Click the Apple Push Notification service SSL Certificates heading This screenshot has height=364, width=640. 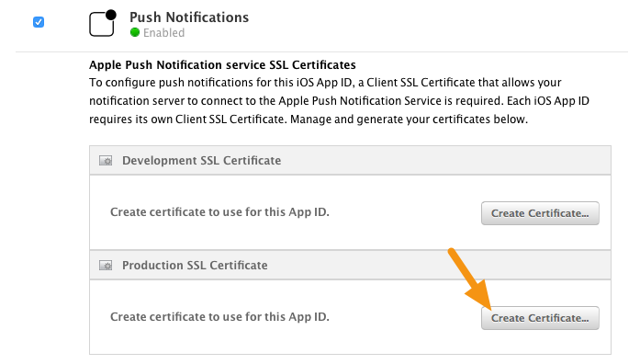point(222,65)
